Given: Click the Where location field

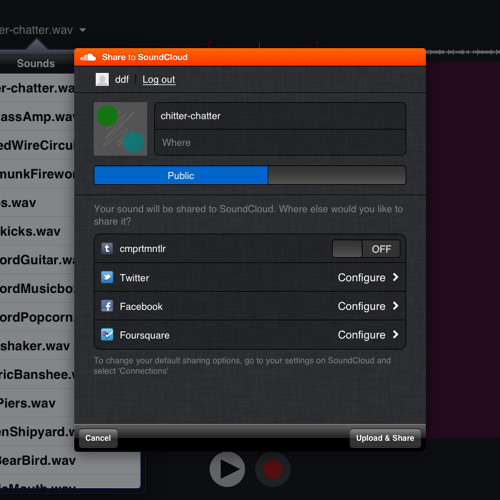Looking at the screenshot, I should (280, 143).
